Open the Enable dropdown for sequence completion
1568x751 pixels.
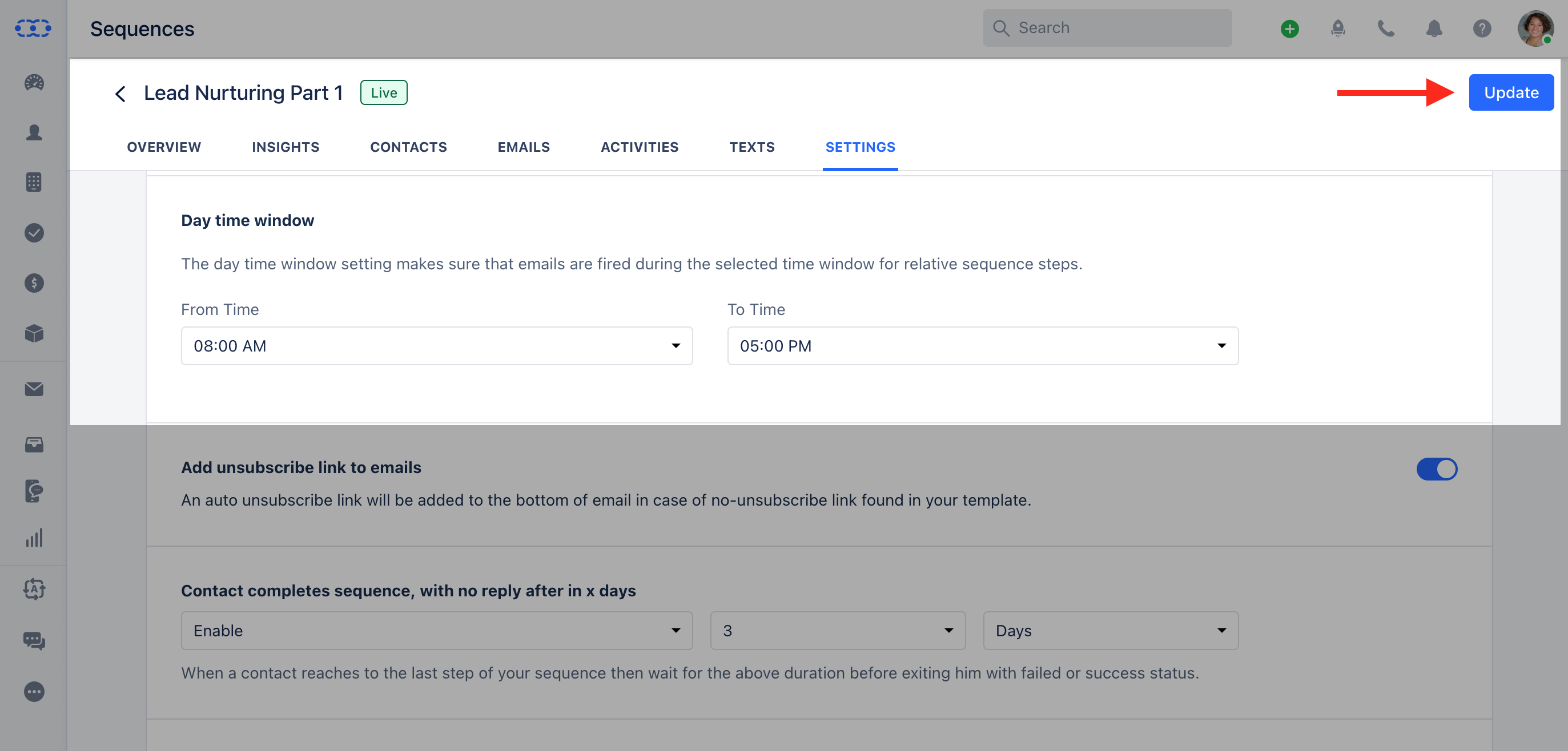[436, 631]
